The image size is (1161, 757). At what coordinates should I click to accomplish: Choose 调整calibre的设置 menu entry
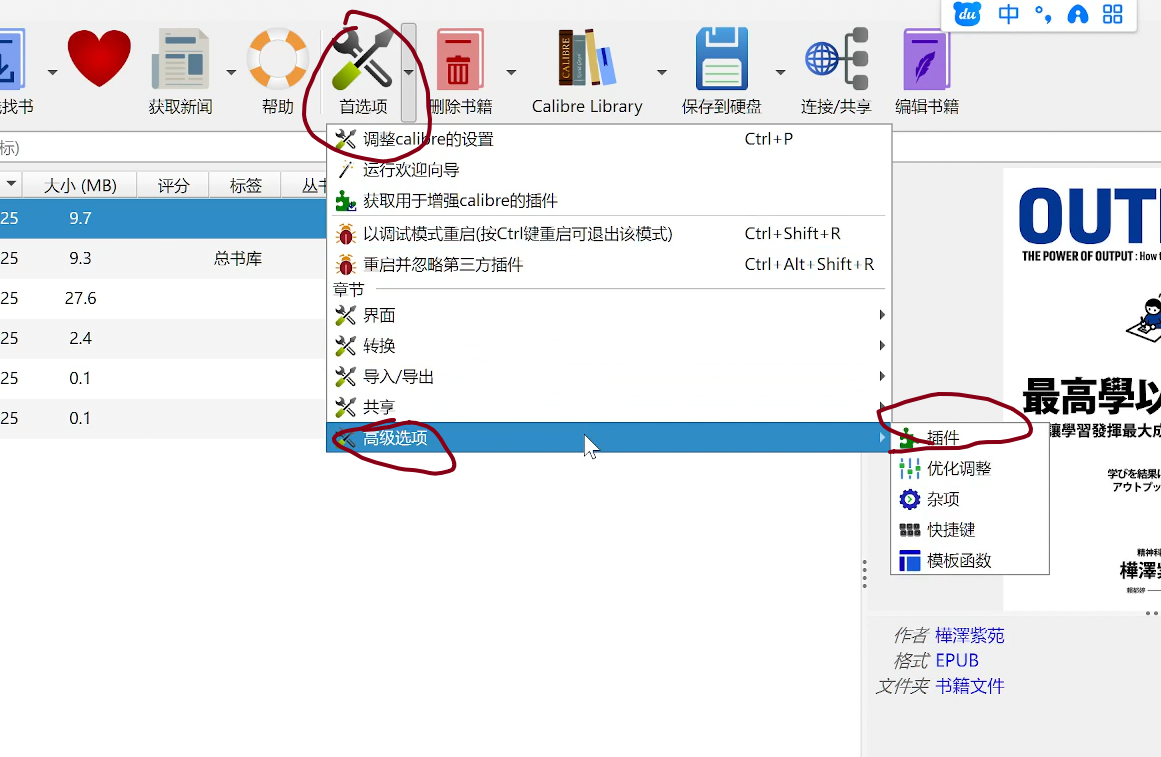click(428, 139)
